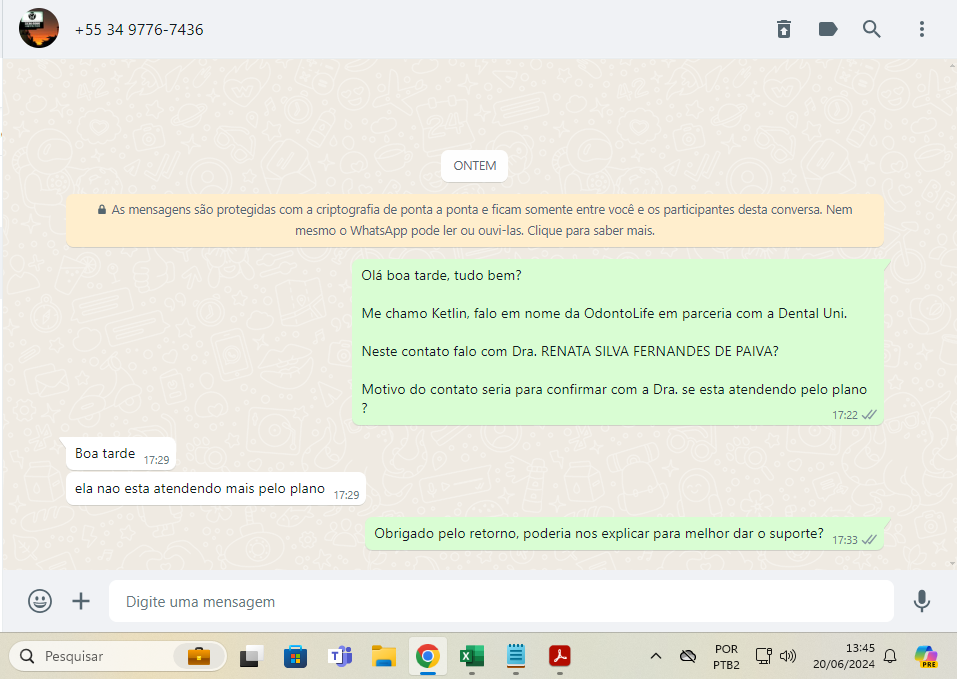Open the three-dot chat menu

click(922, 29)
